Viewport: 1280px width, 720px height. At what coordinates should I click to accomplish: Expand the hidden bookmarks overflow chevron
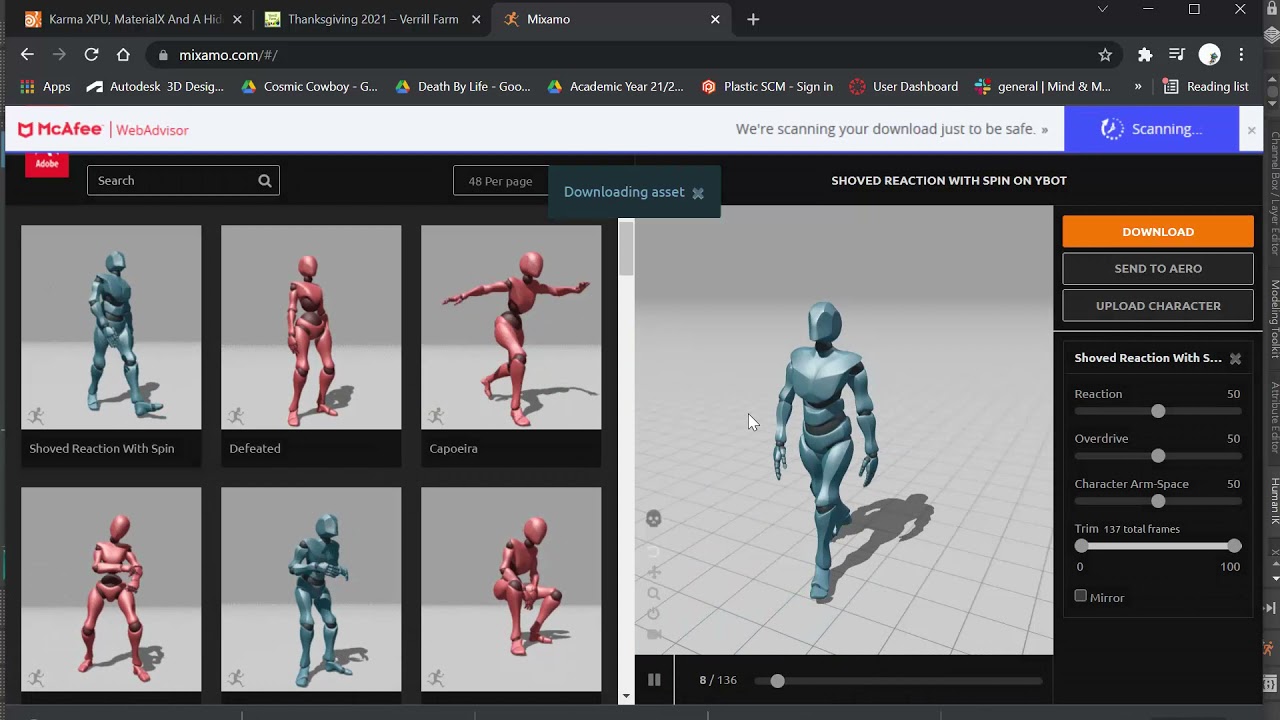pos(1138,87)
